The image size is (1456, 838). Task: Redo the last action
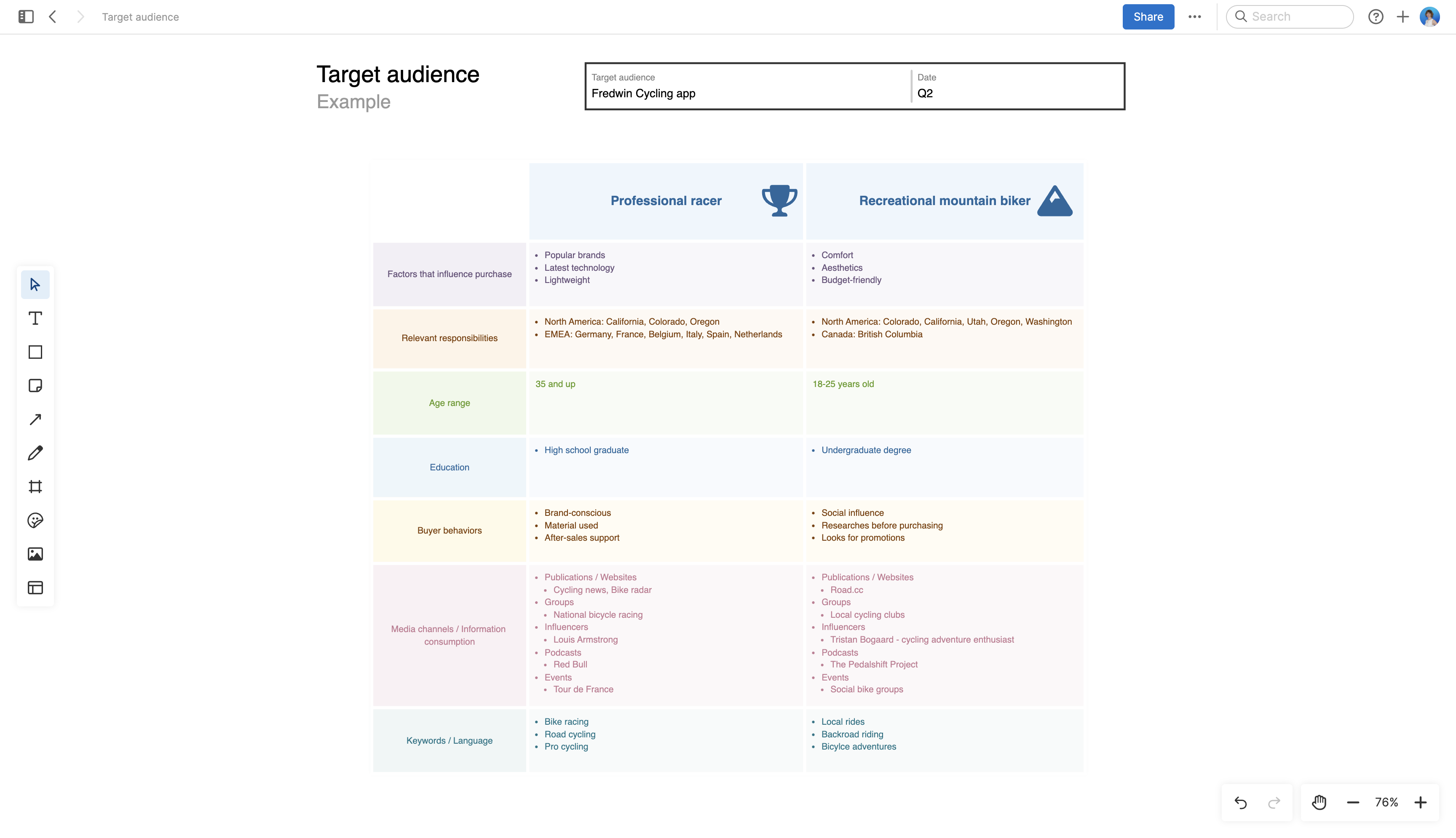(1273, 802)
